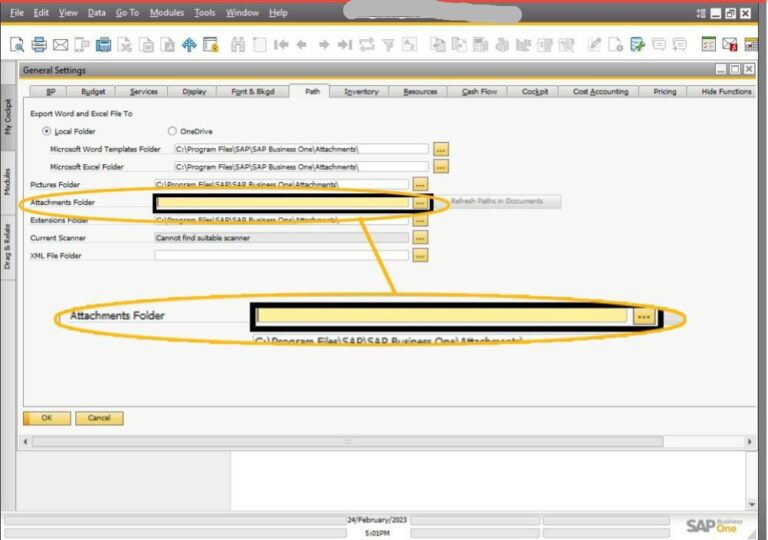
Task: Switch to the Font & Bkgd tab
Action: pyautogui.click(x=253, y=92)
